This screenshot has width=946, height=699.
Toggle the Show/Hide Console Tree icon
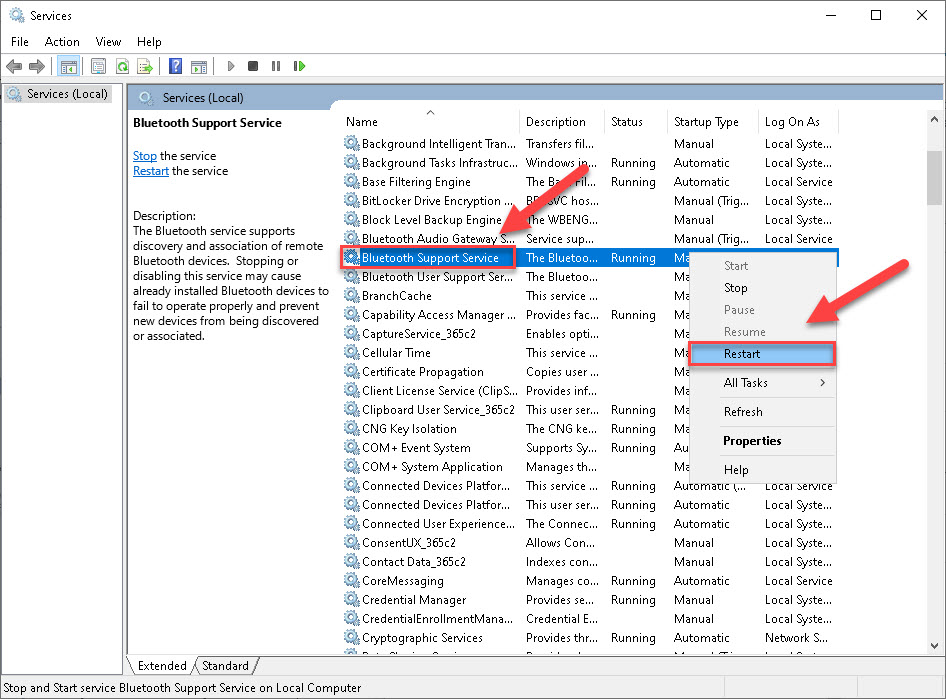pyautogui.click(x=68, y=66)
